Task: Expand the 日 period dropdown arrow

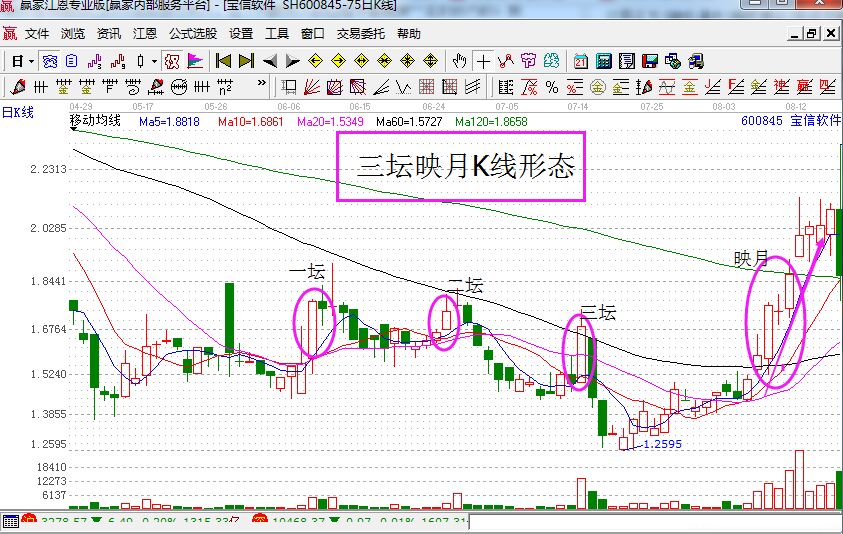Action: tap(31, 61)
